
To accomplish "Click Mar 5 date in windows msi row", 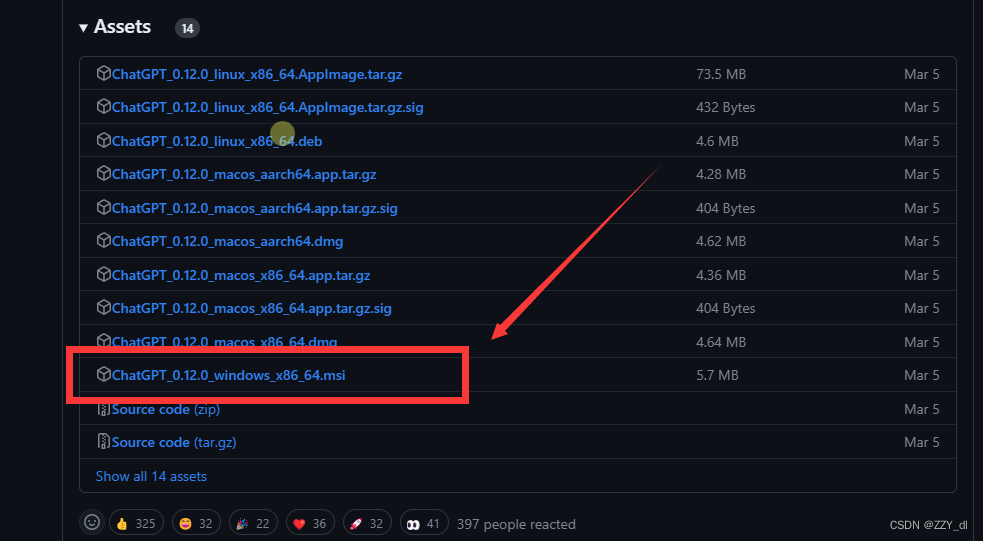I will 922,375.
